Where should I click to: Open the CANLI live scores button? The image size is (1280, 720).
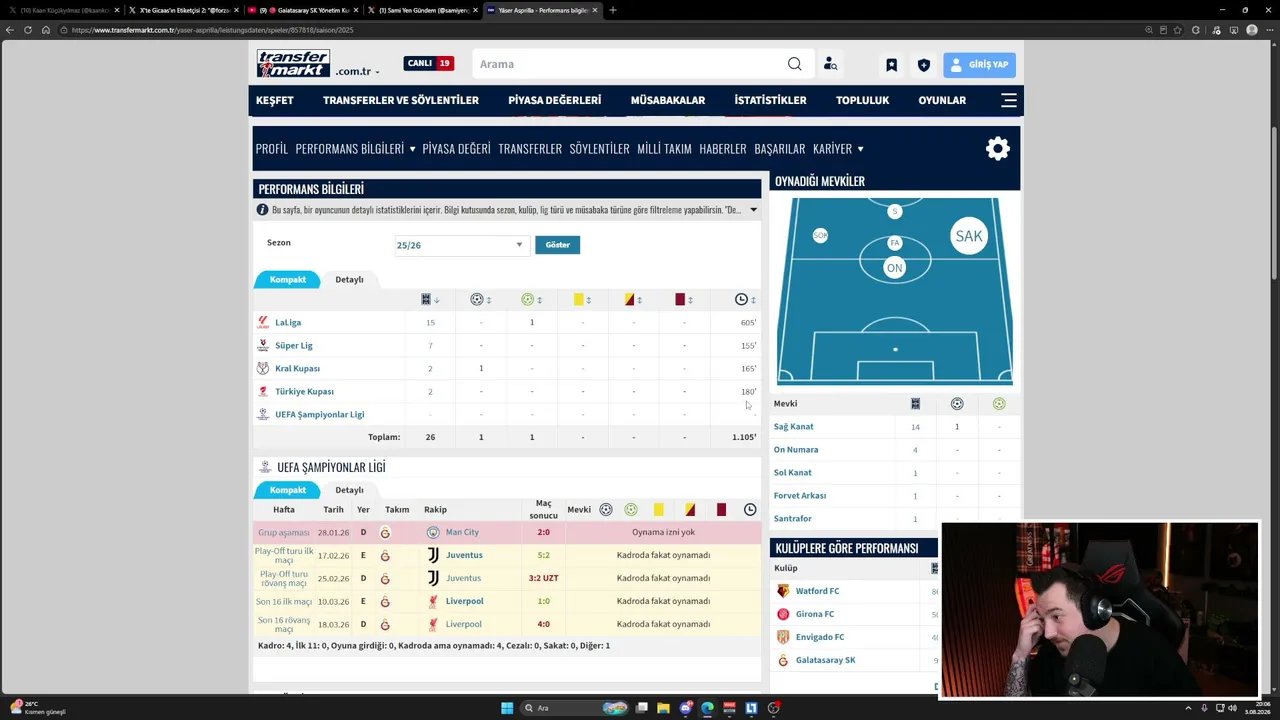point(429,63)
